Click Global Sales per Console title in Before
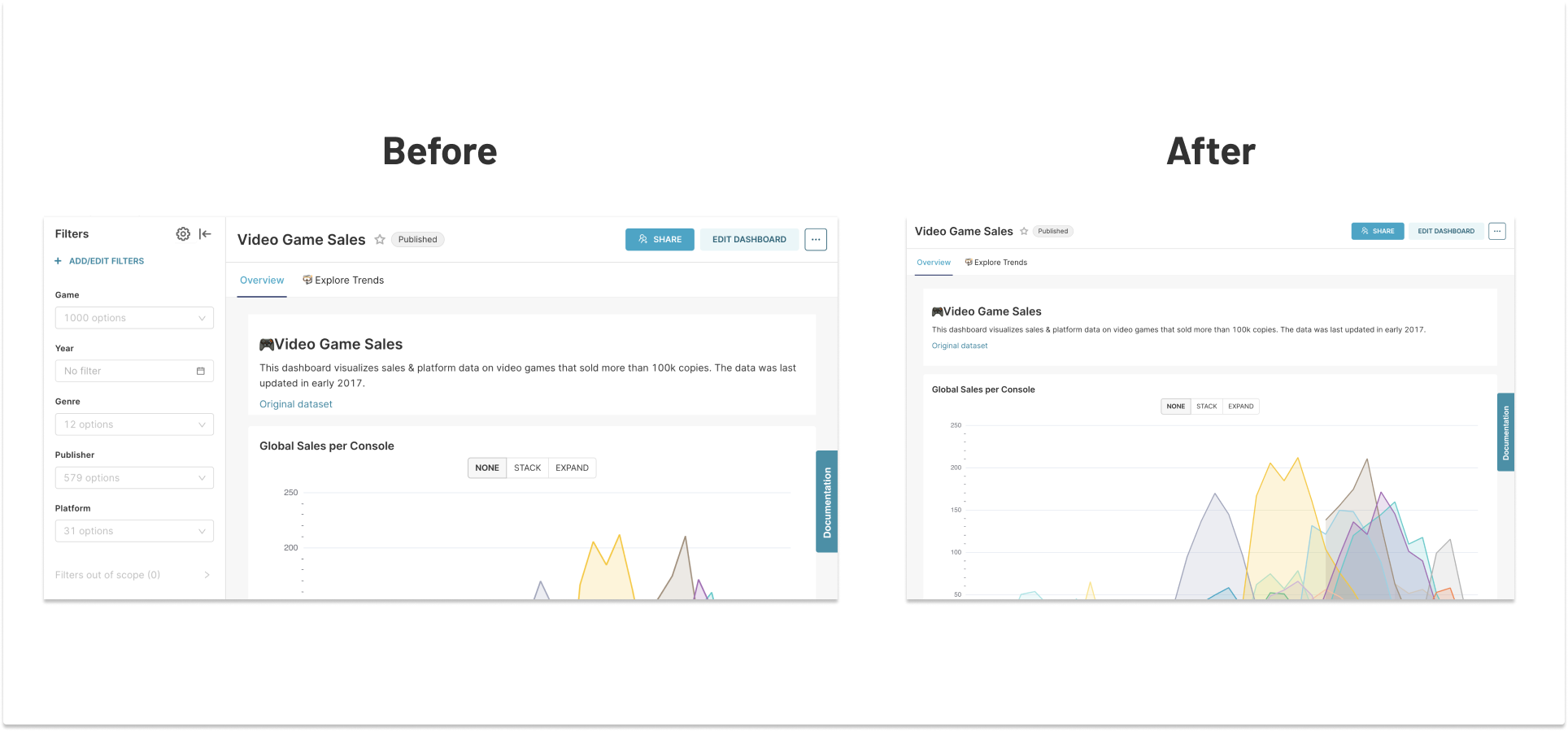The height and width of the screenshot is (731, 1568). click(327, 446)
